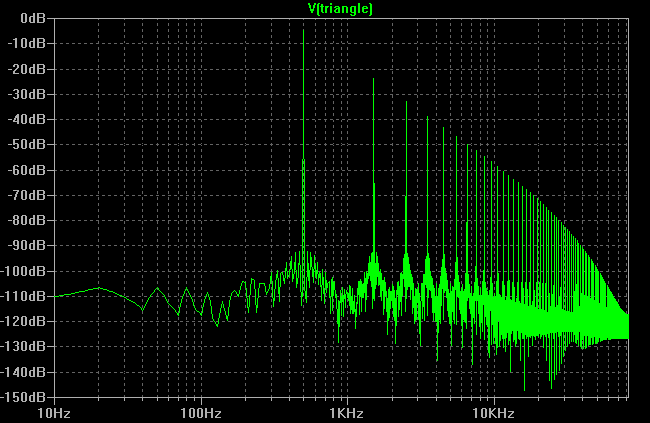Click the -30dB axis label
The image size is (650, 423).
[27, 94]
